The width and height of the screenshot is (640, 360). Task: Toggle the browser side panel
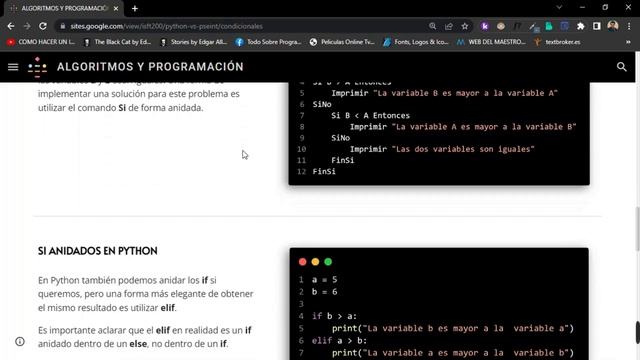click(x=597, y=26)
